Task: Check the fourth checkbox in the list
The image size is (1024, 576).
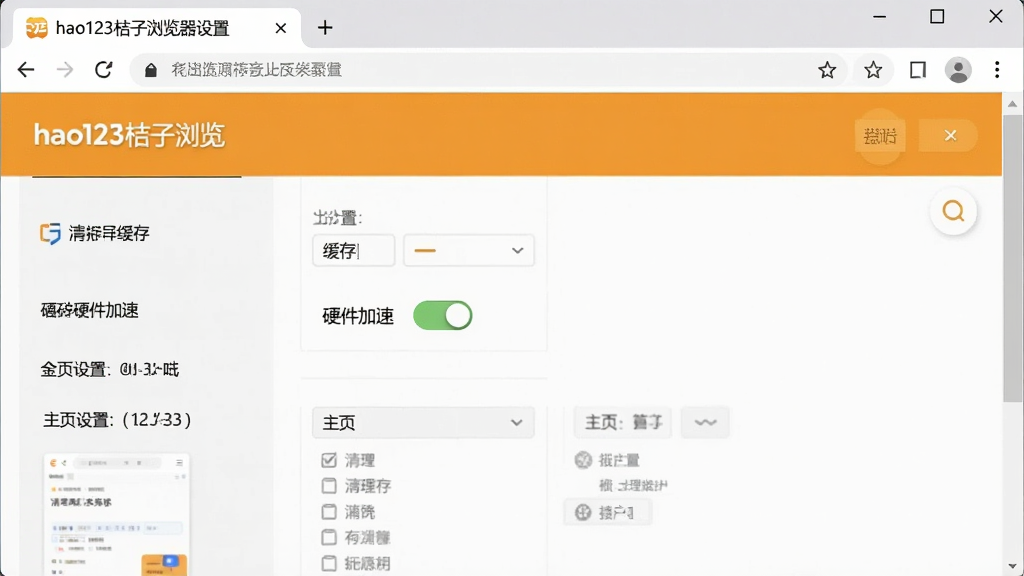Action: tap(328, 537)
